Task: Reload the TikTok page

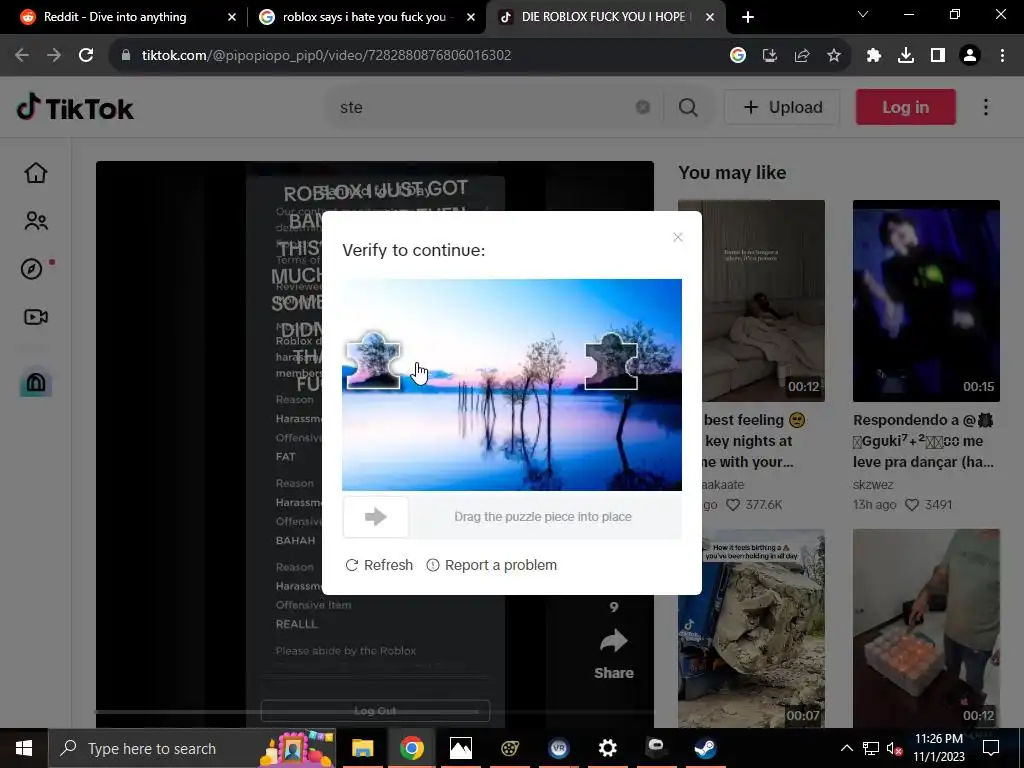Action: (86, 56)
